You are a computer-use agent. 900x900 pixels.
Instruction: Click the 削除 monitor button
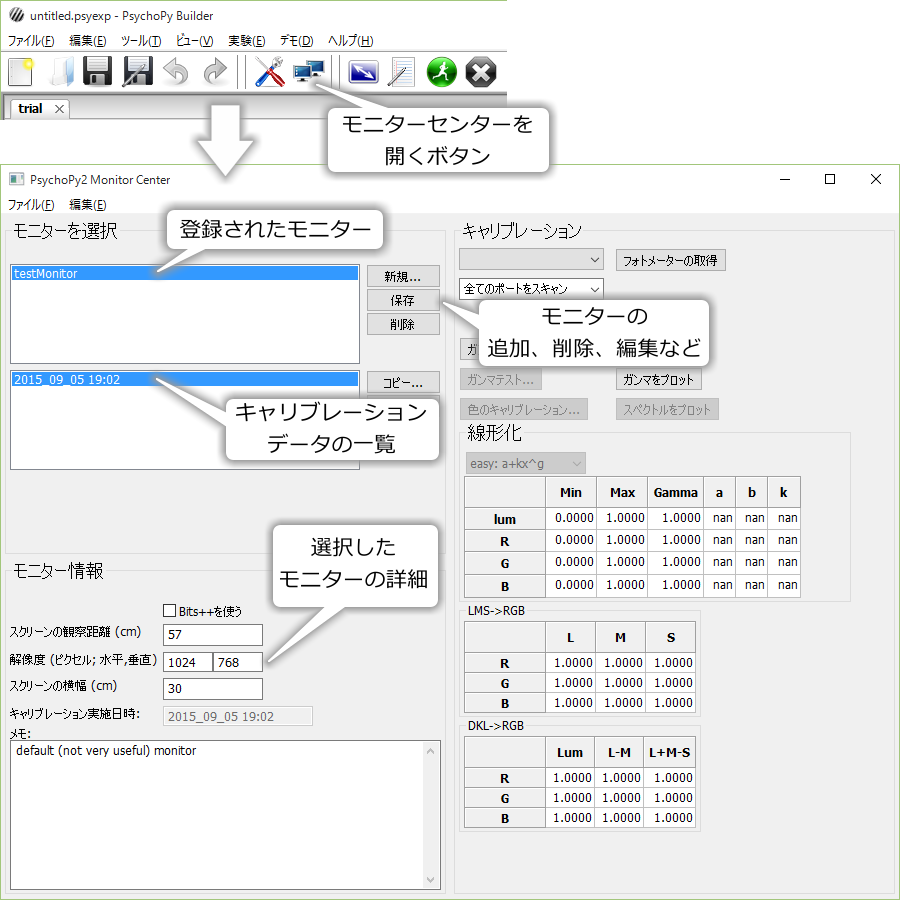click(x=403, y=325)
